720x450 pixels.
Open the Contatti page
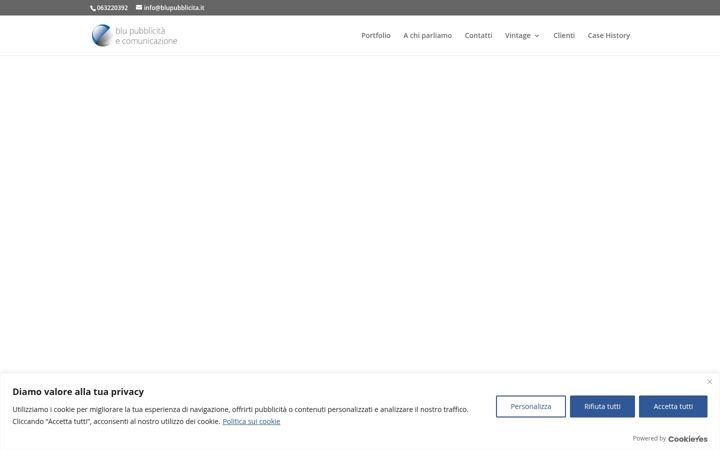[478, 35]
